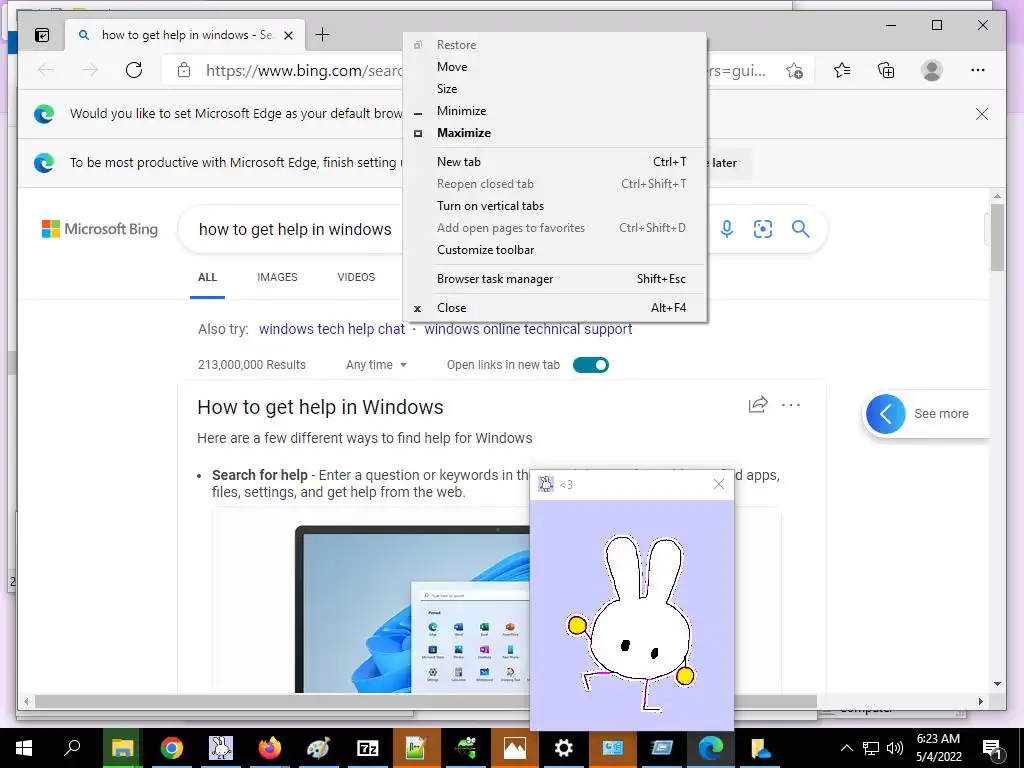Open 'Browser task manager' menu entry
The image size is (1024, 768).
coord(554,279)
